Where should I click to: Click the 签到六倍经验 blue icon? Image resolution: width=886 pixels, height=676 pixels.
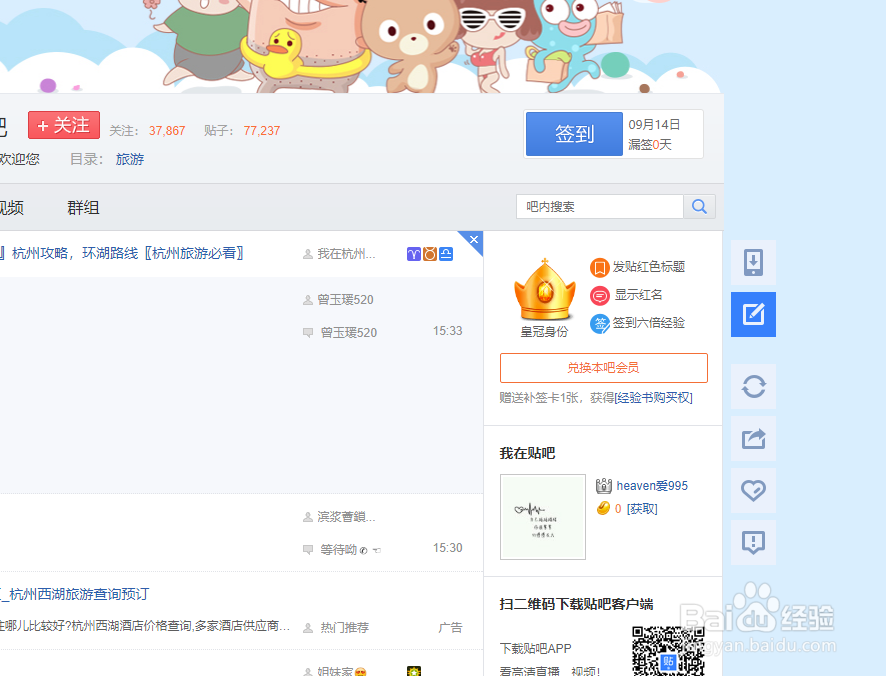pos(600,324)
